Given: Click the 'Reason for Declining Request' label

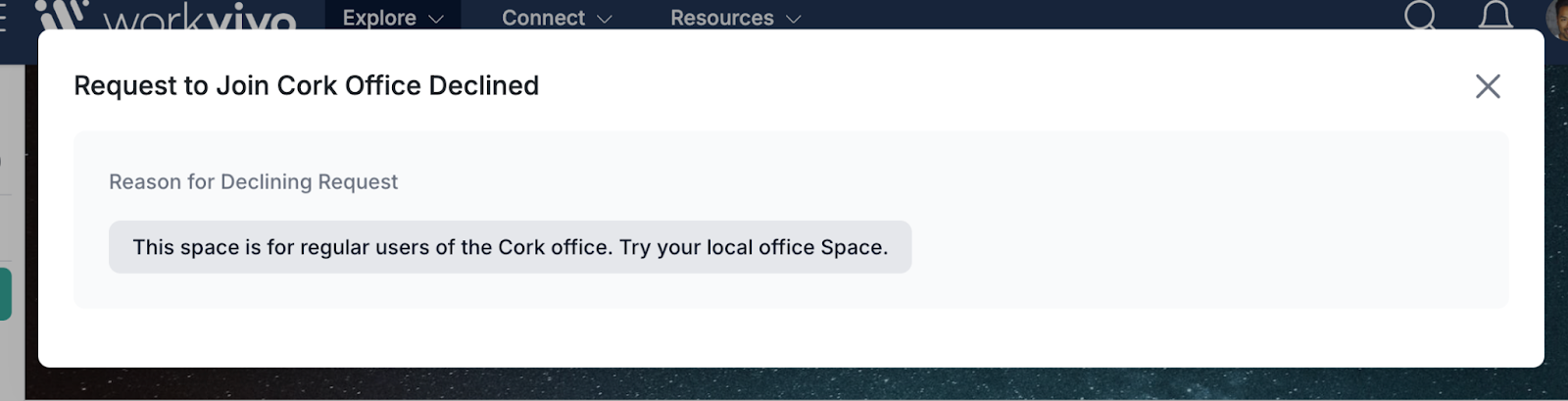Looking at the screenshot, I should pos(253,181).
